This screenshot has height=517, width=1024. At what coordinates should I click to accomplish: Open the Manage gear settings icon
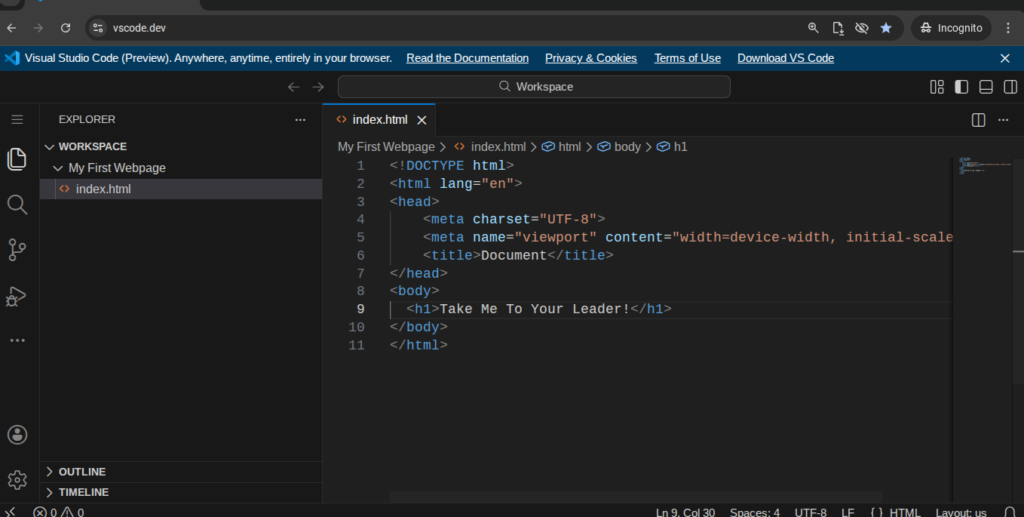pyautogui.click(x=16, y=480)
